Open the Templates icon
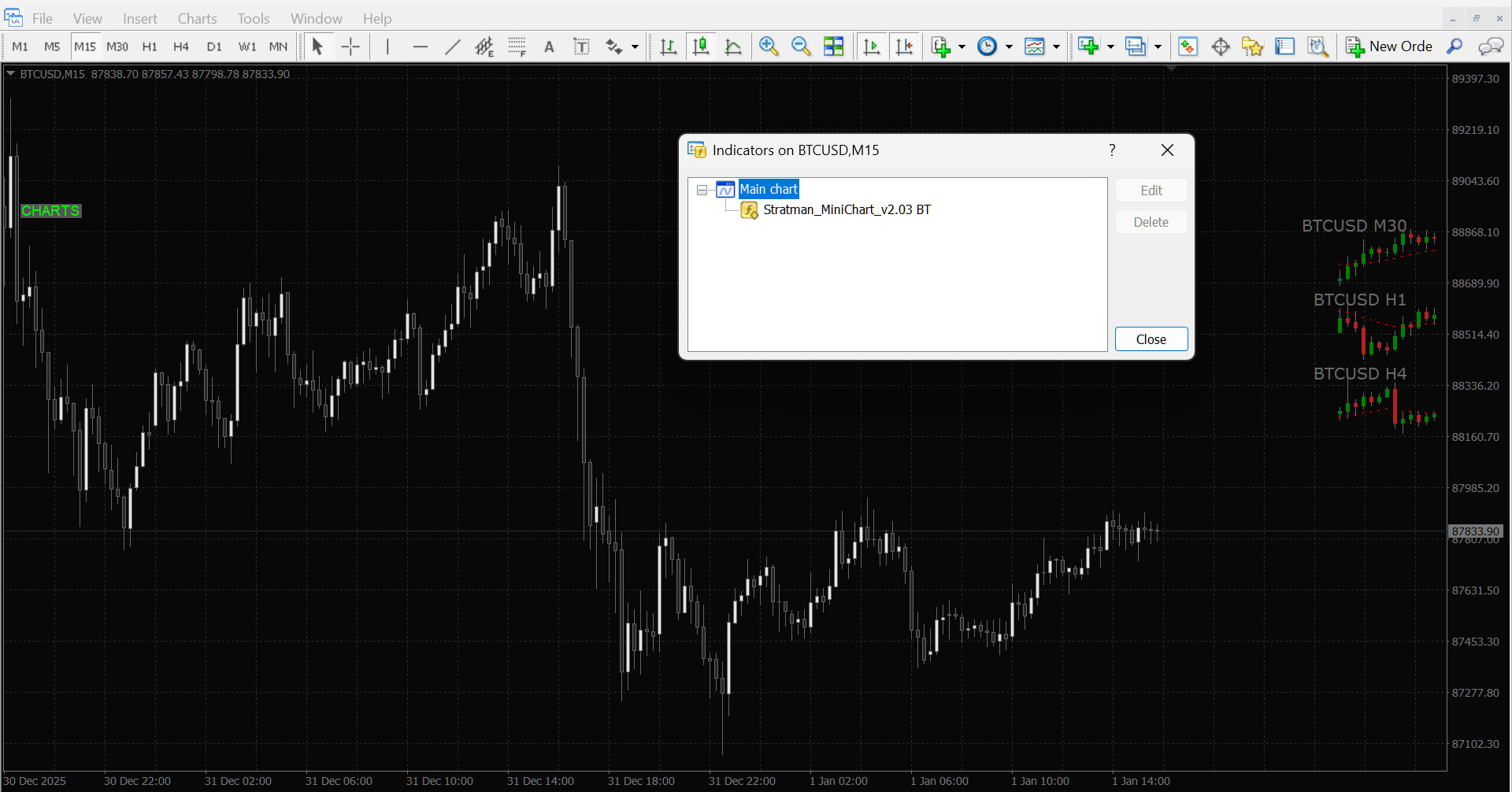Screen dimensions: 1512x792 1034,46
